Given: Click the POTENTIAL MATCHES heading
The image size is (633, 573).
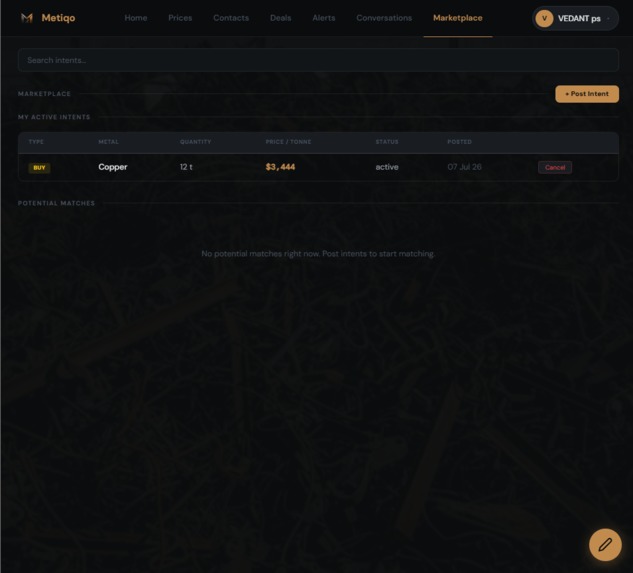Looking at the screenshot, I should click(x=56, y=203).
